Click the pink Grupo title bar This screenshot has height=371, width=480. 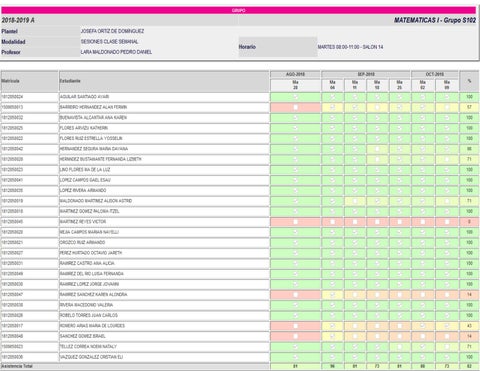click(x=239, y=10)
